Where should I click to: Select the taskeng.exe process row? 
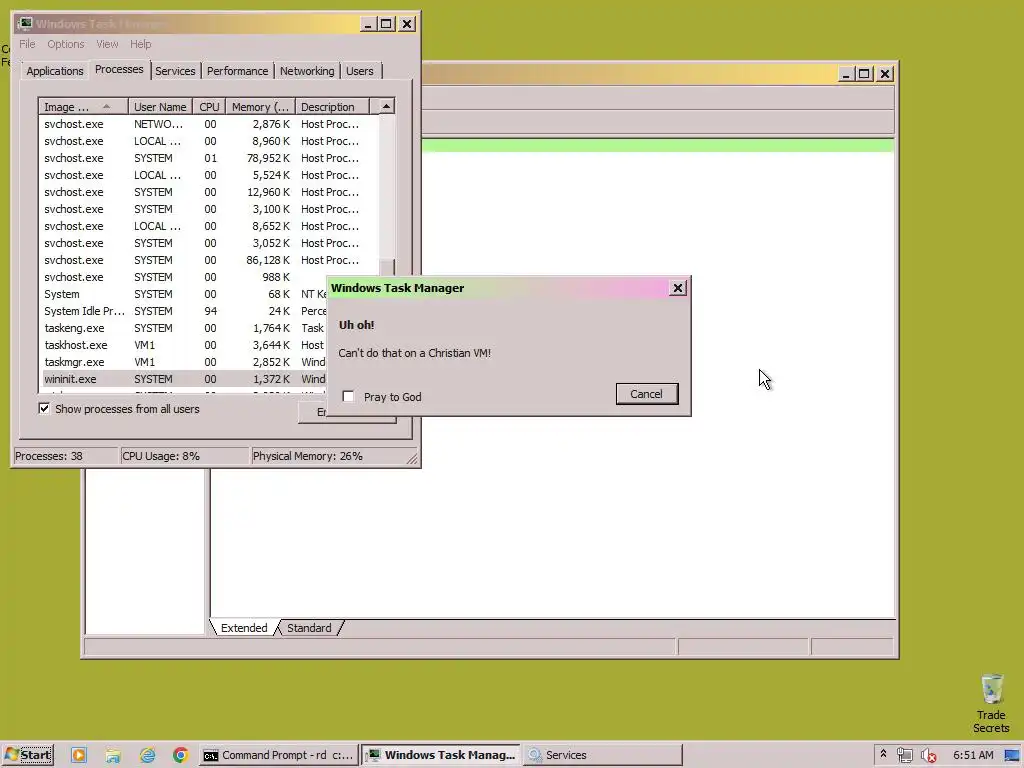pos(184,328)
